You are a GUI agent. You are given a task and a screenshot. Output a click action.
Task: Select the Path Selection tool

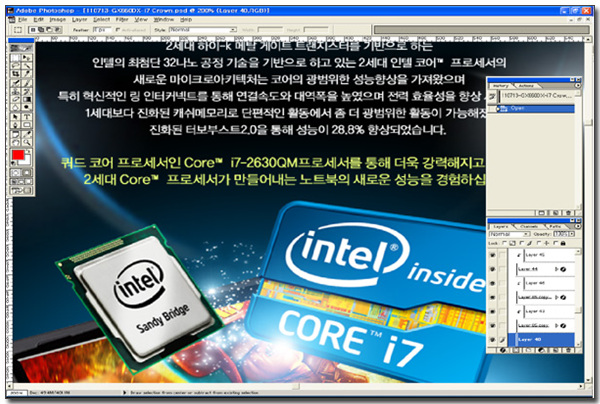tap(15, 116)
